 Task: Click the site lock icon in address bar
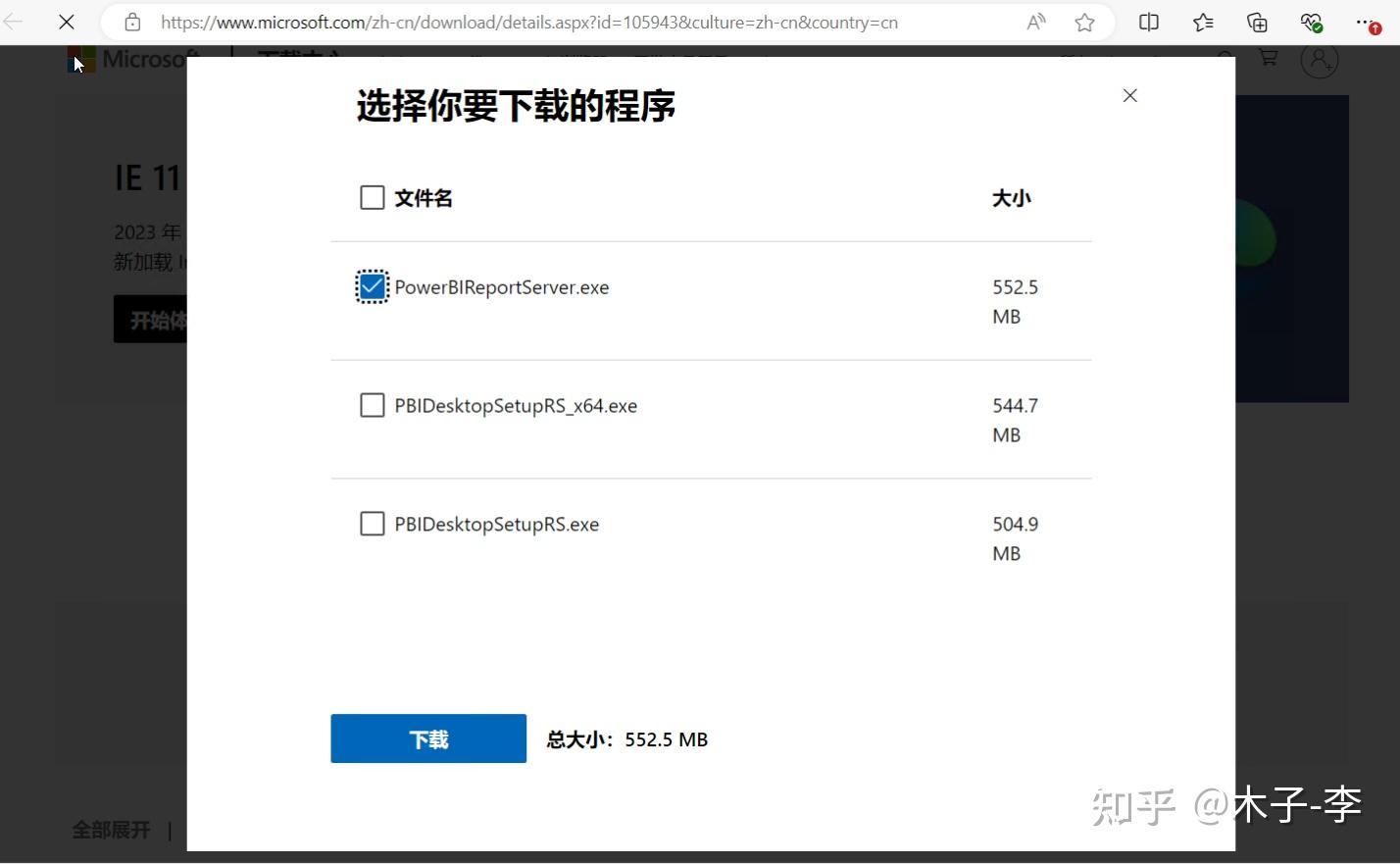pos(132,22)
